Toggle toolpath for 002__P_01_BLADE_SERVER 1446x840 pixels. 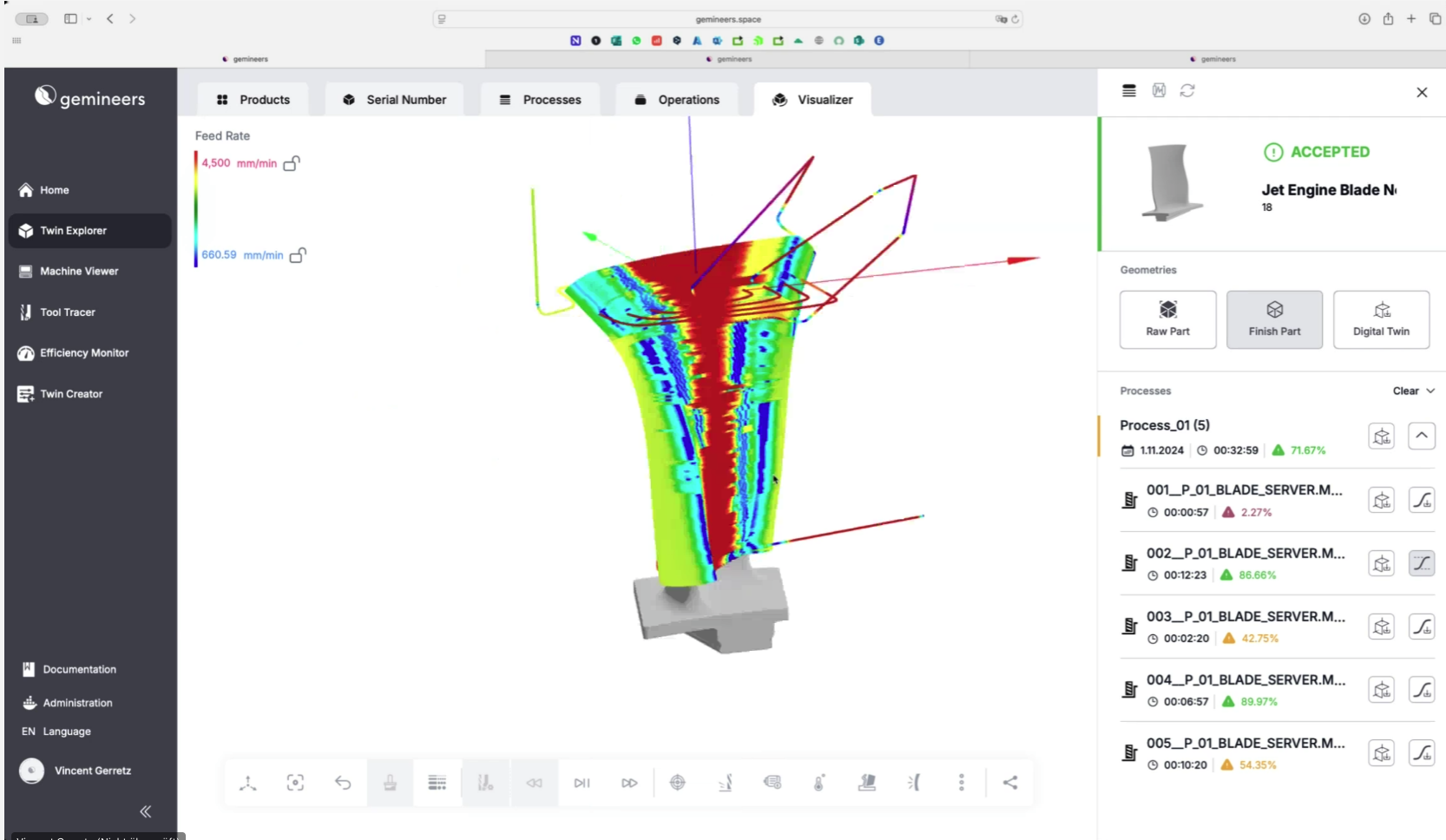tap(1421, 563)
